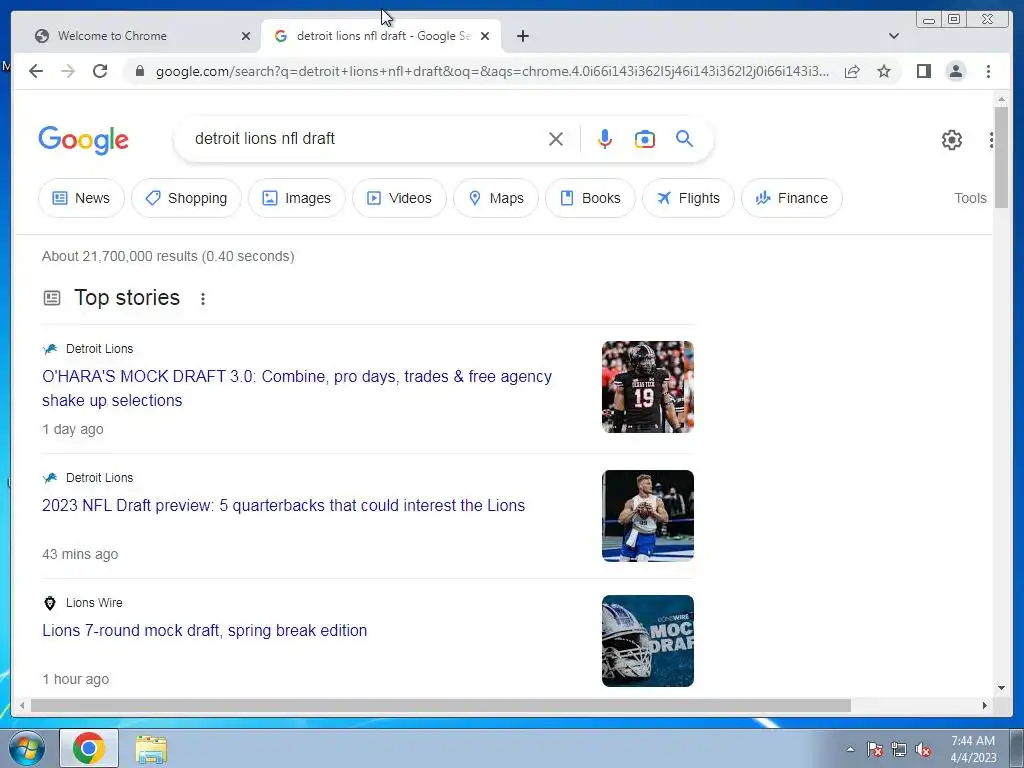Click the muted volume tray icon
Image resolution: width=1024 pixels, height=768 pixels.
click(923, 749)
